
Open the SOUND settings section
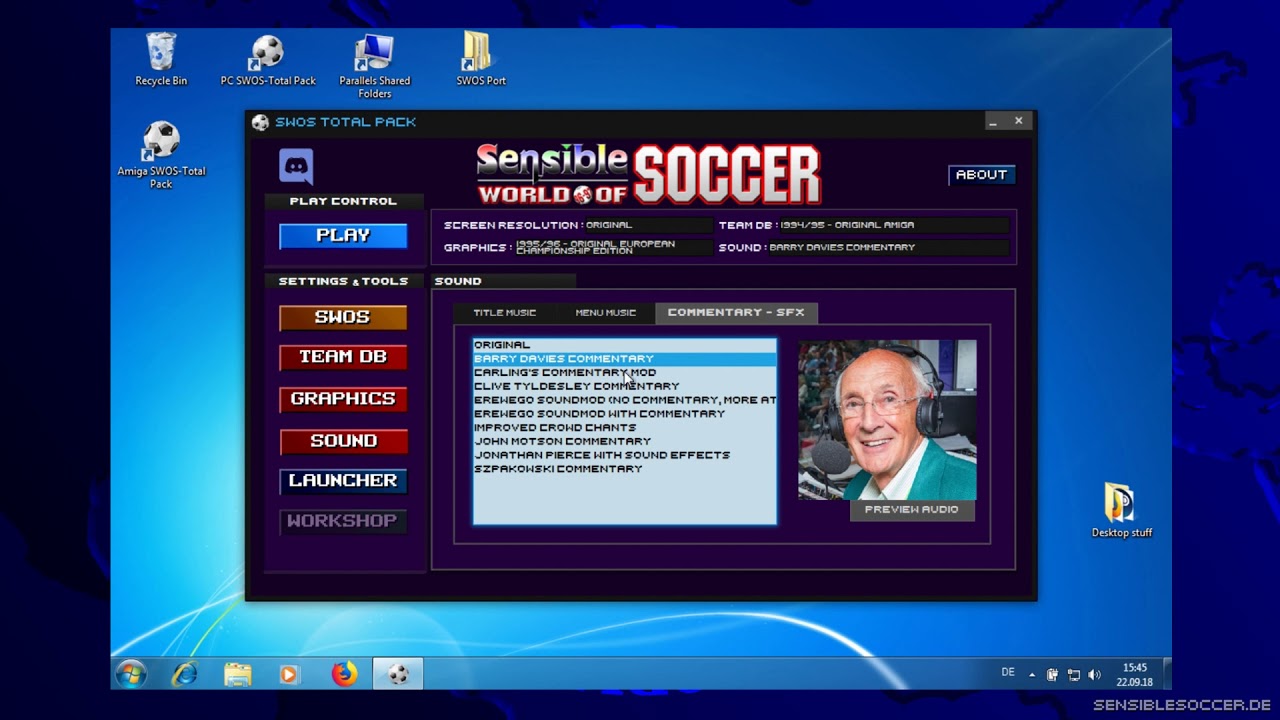point(343,441)
